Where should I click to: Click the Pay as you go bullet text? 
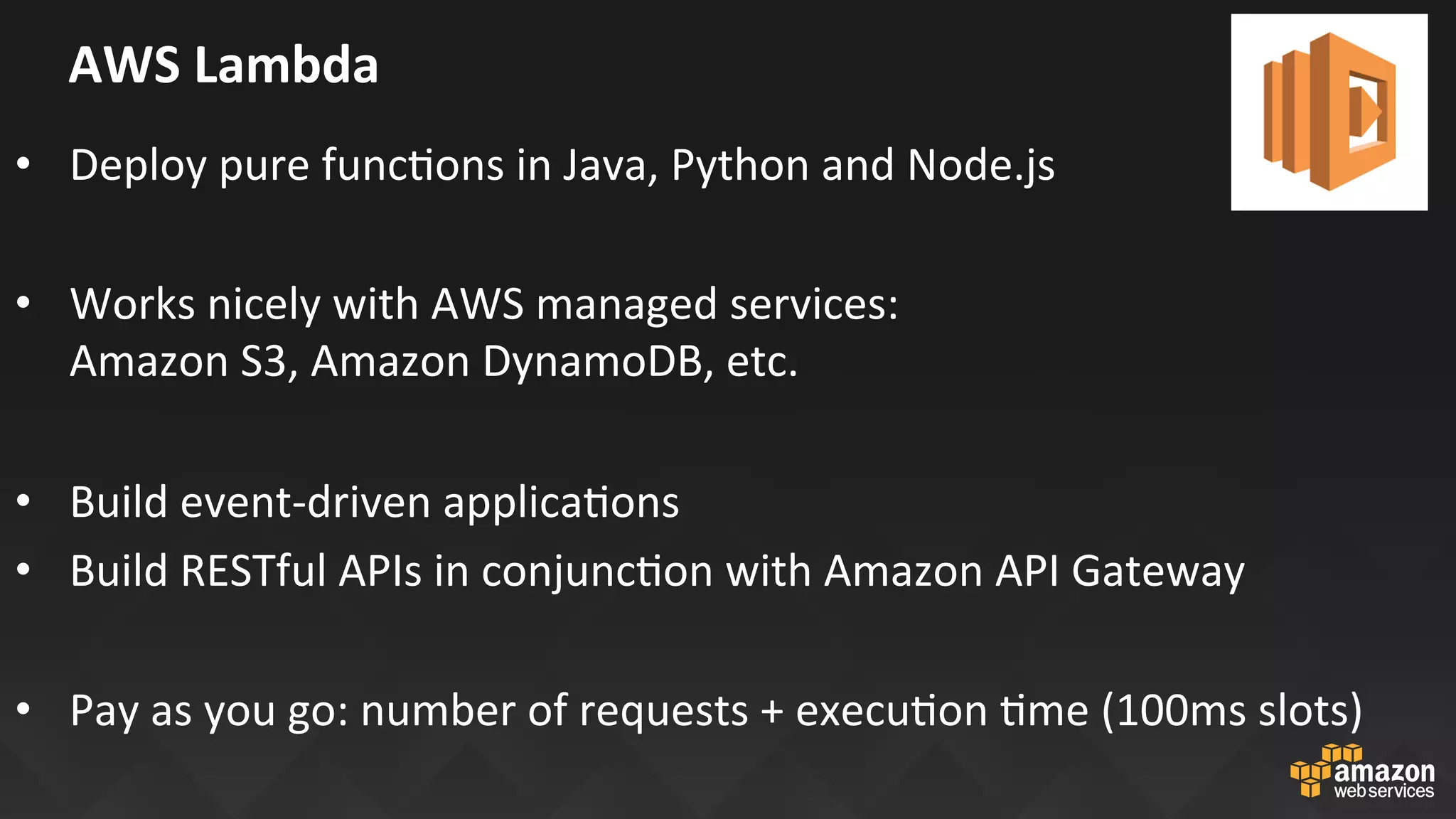point(716,711)
